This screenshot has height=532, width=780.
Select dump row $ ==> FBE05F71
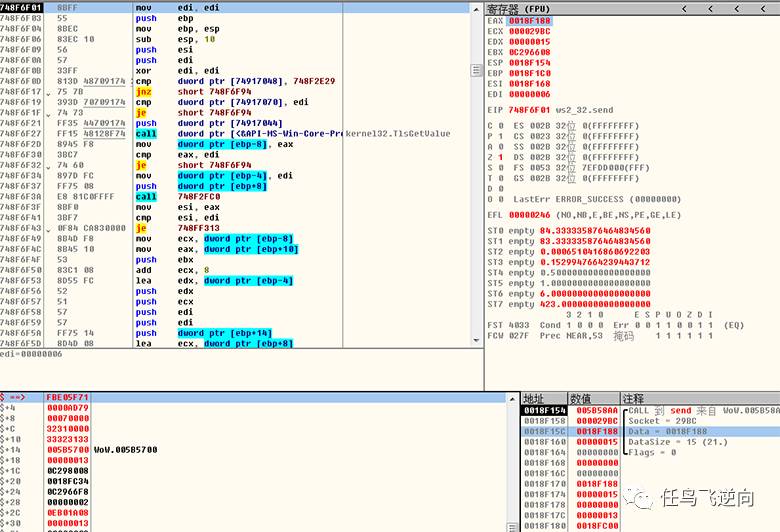253,397
